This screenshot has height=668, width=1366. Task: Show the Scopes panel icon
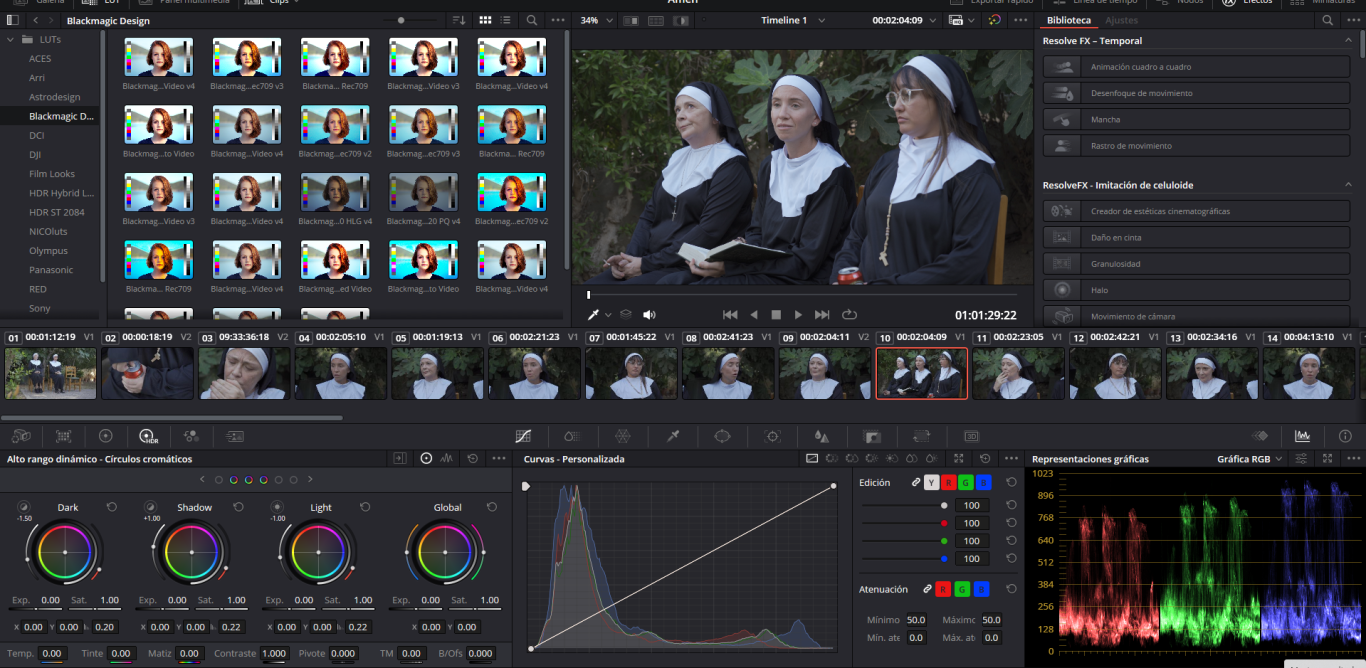(x=1302, y=436)
